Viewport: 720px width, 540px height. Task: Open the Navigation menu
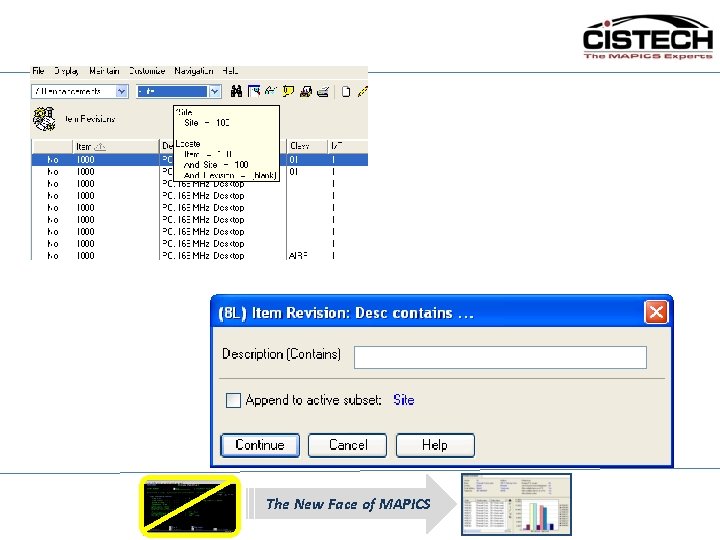coord(194,71)
